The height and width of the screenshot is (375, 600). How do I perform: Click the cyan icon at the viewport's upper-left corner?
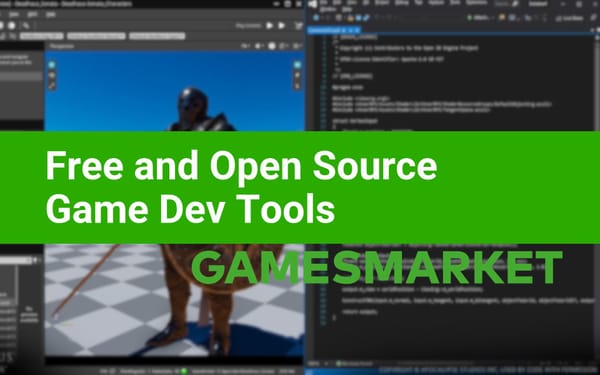[x=52, y=65]
